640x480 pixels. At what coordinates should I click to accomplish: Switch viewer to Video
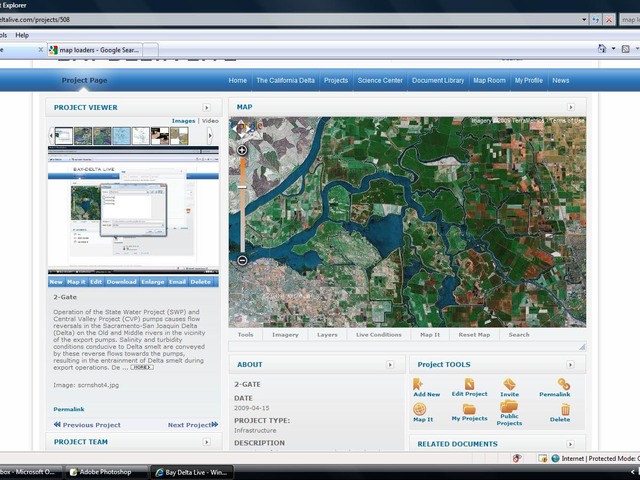tap(210, 121)
